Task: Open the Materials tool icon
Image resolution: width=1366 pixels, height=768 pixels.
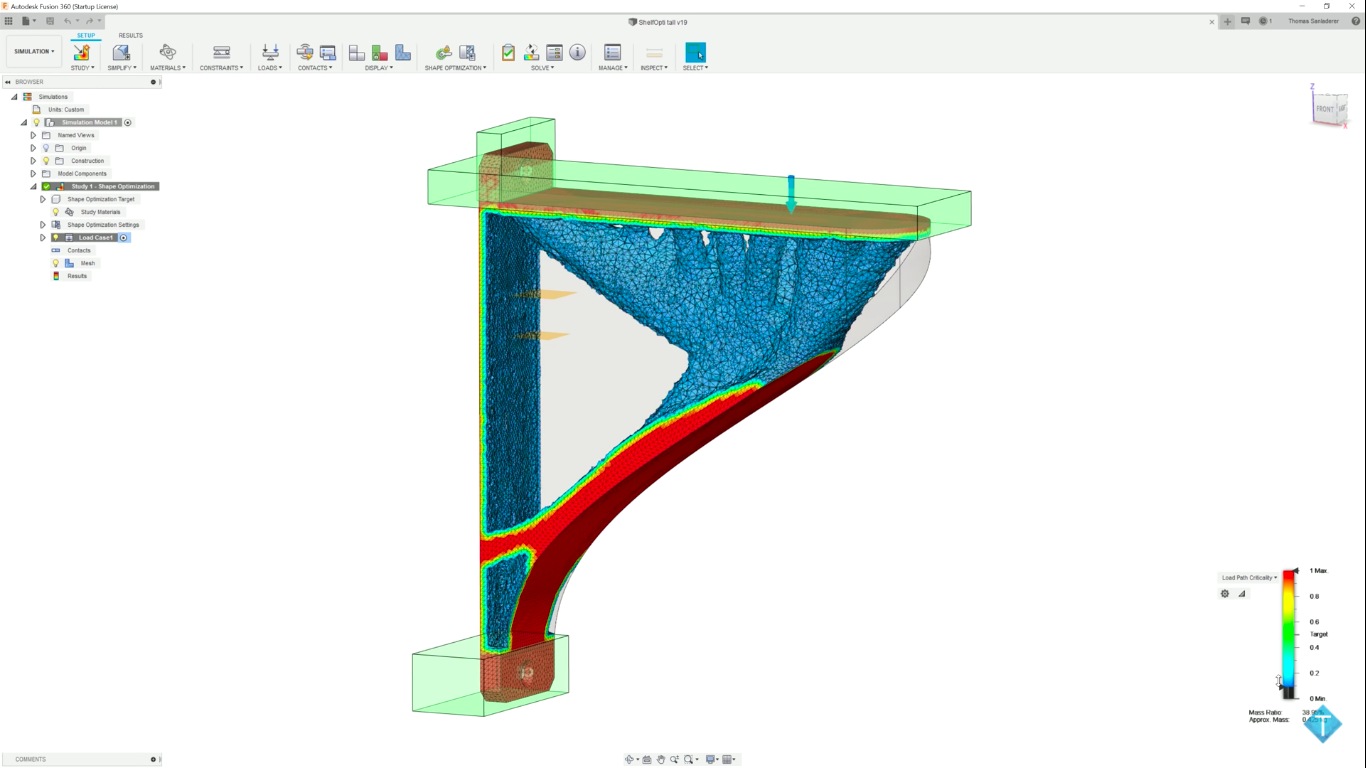Action: pyautogui.click(x=167, y=52)
